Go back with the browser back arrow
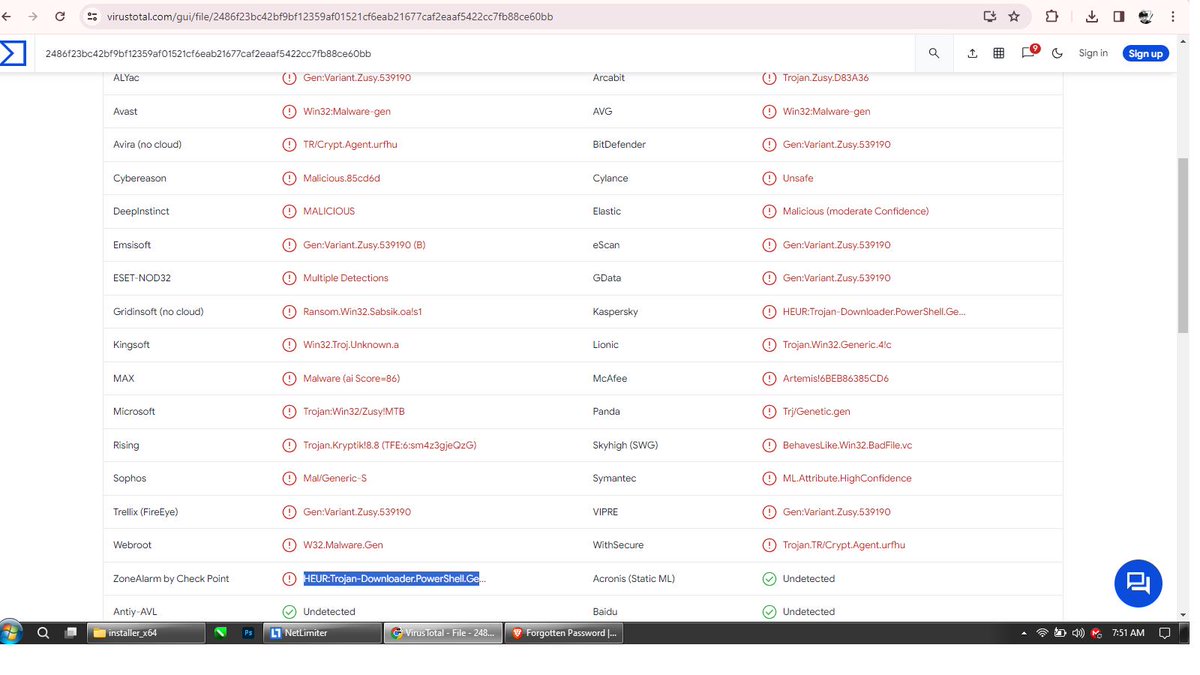Screen dimensions: 1200x675 pyautogui.click(x=8, y=17)
